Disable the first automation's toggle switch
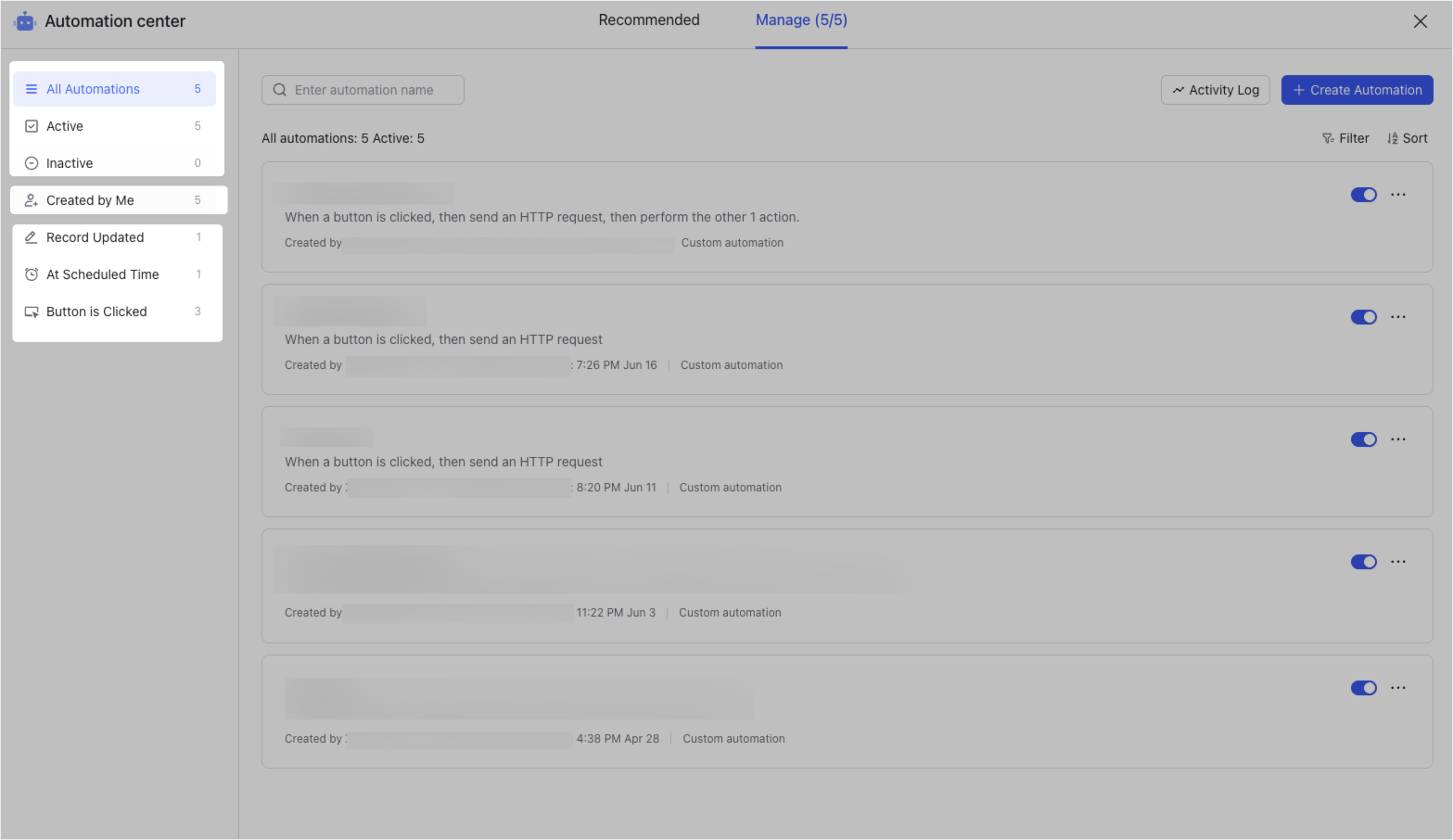 click(x=1363, y=195)
